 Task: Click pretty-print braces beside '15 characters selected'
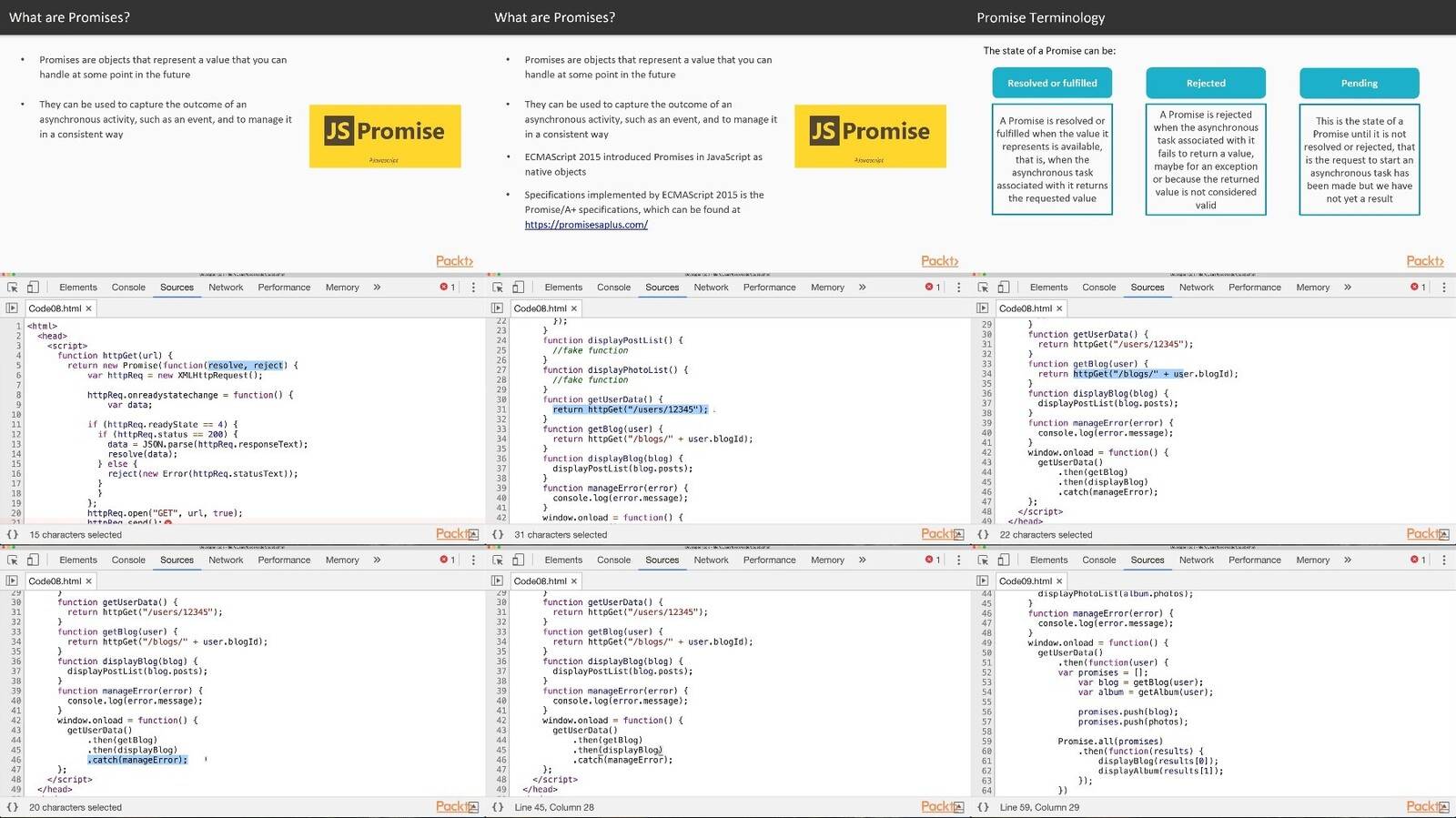tap(13, 535)
